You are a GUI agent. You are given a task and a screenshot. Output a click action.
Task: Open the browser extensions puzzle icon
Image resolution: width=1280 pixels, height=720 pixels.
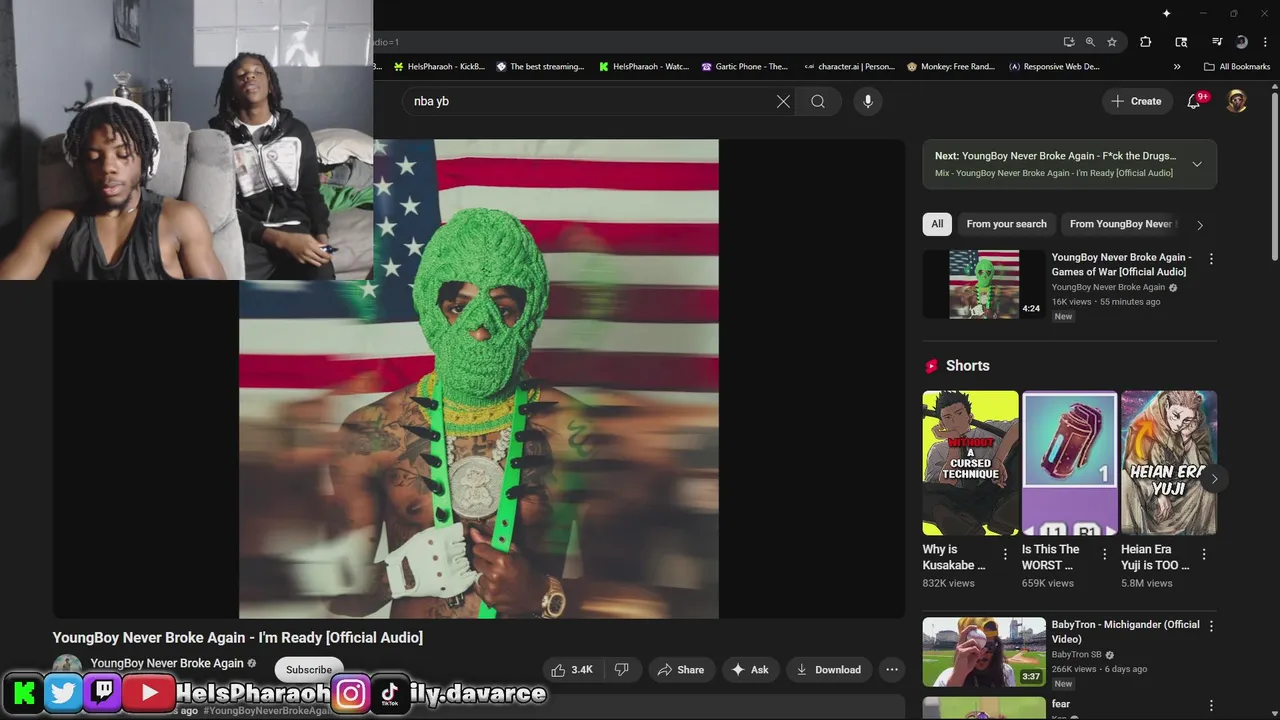click(1146, 42)
